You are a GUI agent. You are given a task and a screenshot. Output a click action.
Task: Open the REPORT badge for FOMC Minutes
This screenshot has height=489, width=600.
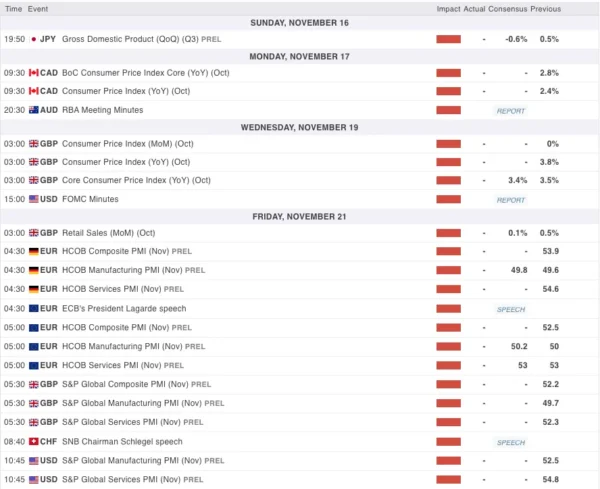point(510,200)
